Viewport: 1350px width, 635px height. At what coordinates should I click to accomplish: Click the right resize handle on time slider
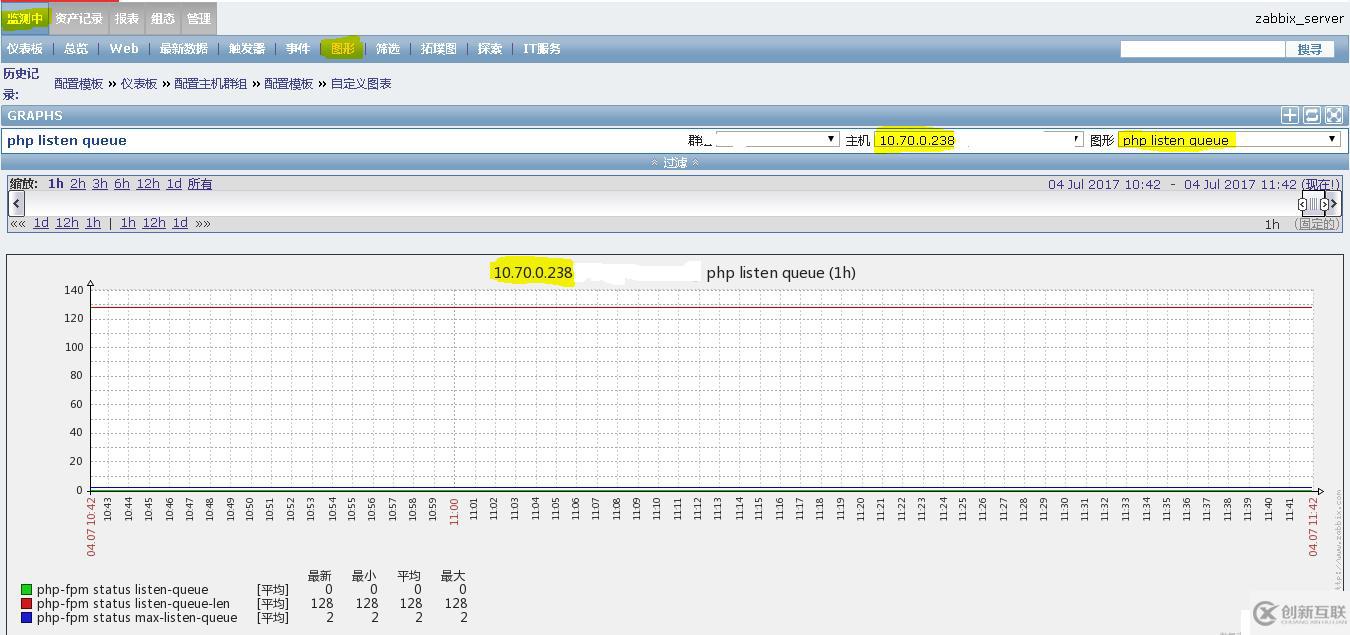pyautogui.click(x=1325, y=204)
